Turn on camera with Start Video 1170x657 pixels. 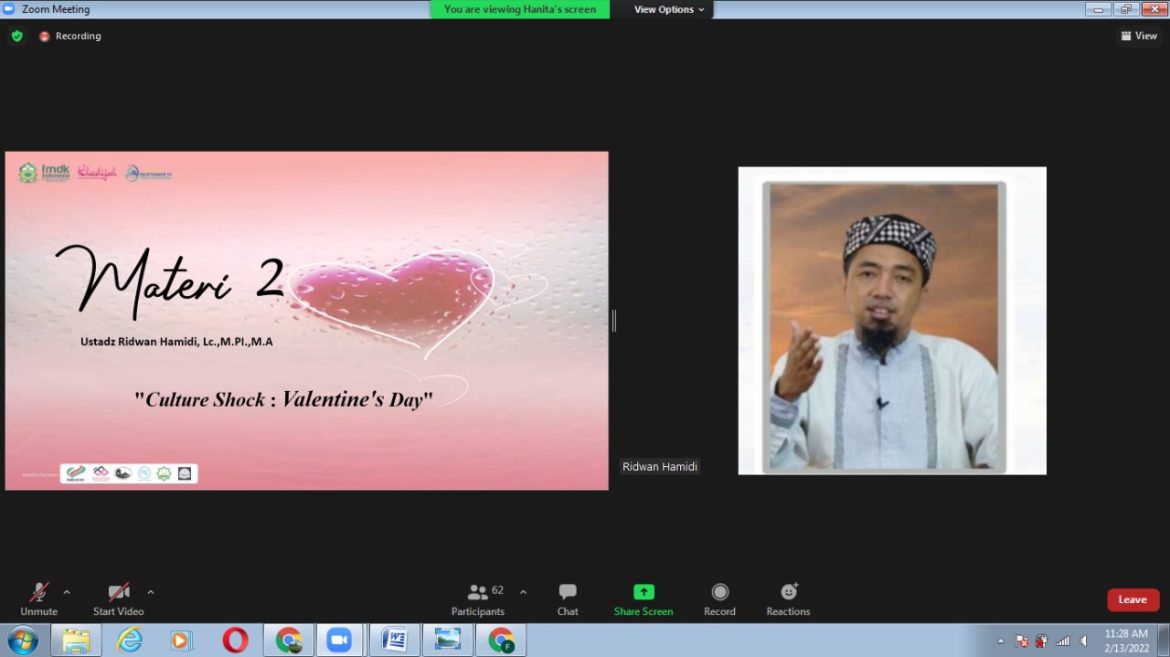coord(118,593)
